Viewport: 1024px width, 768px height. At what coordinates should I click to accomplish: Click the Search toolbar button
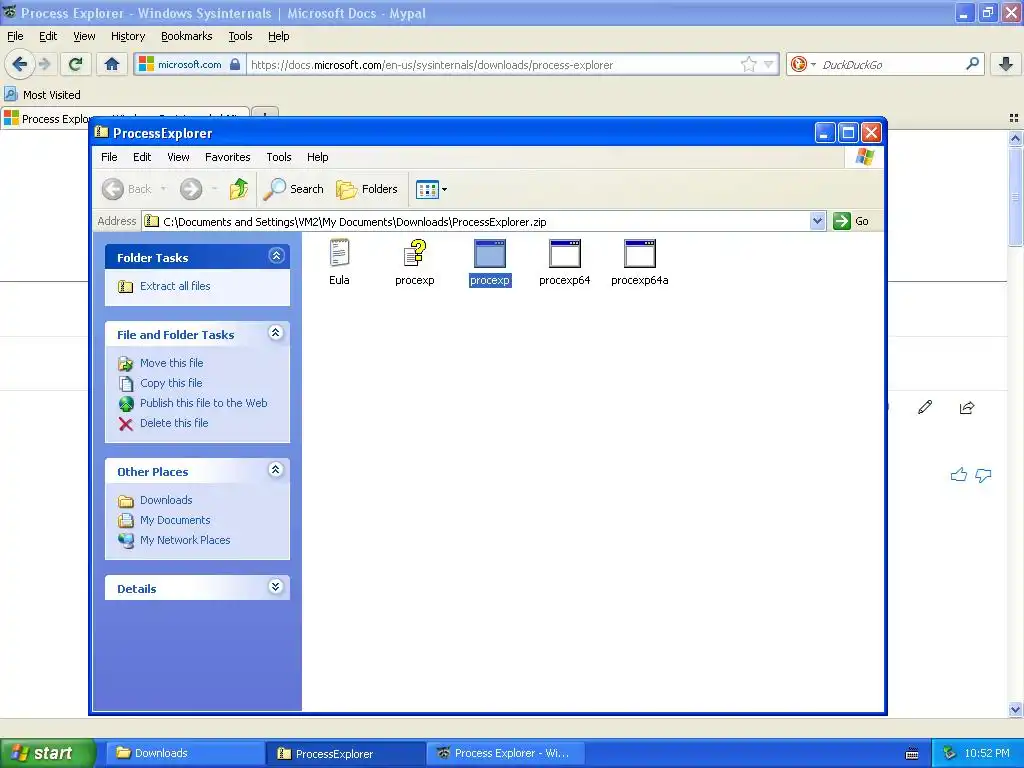(x=293, y=189)
